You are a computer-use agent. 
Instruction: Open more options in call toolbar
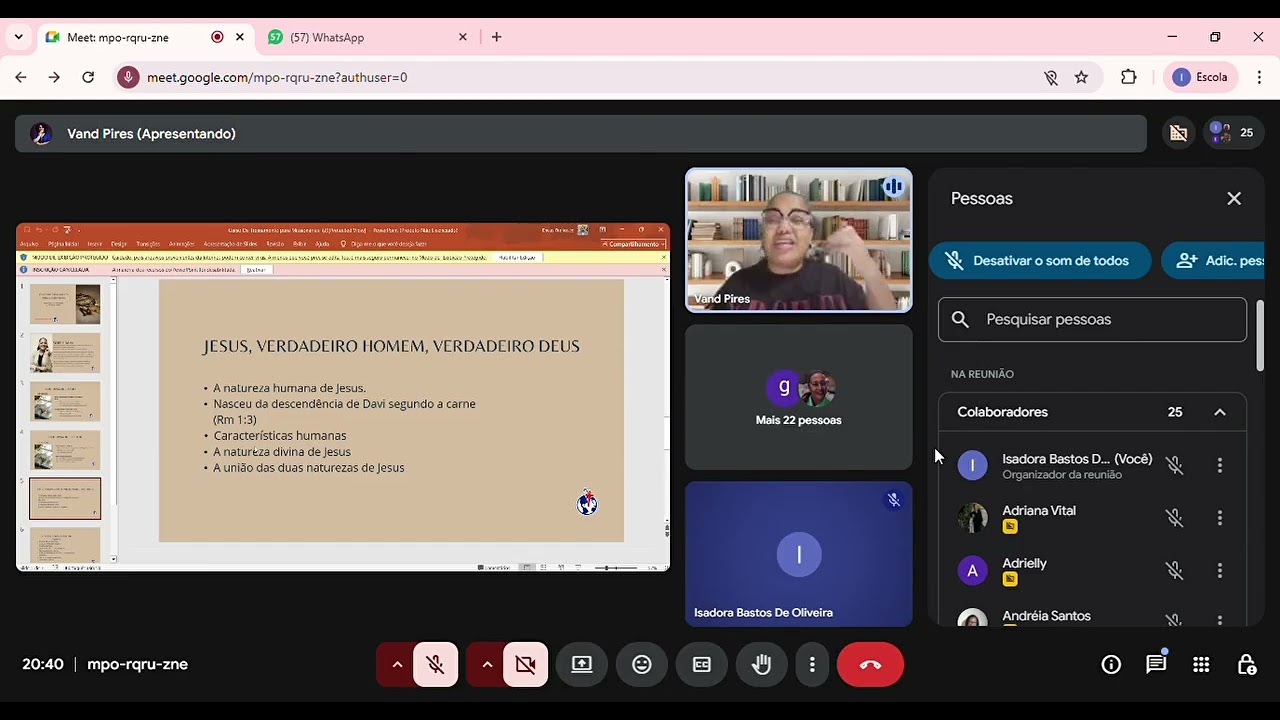[813, 664]
